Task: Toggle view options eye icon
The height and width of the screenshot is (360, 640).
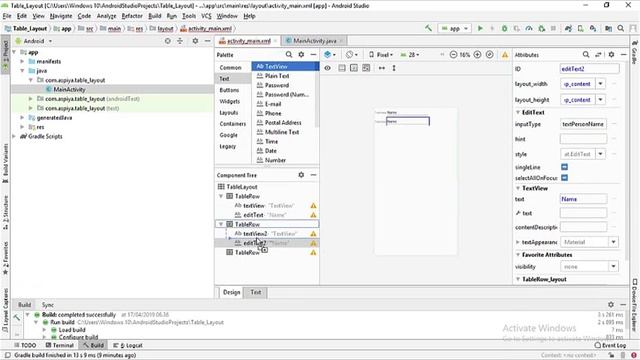Action: 327,68
